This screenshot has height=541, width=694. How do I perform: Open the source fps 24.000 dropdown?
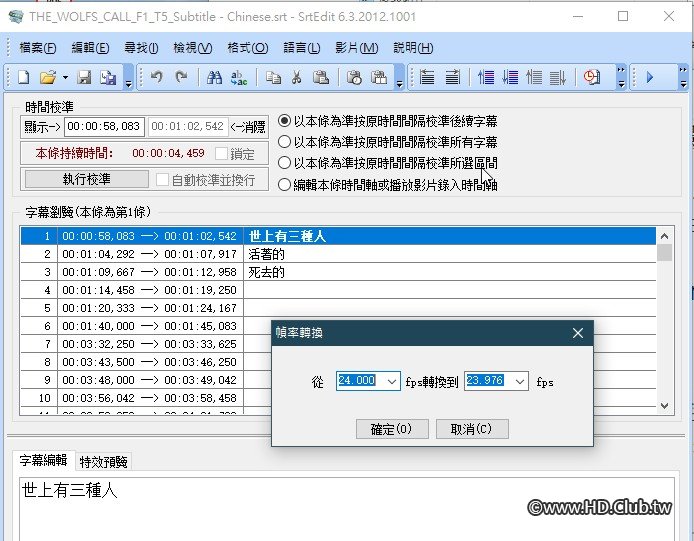(x=391, y=381)
